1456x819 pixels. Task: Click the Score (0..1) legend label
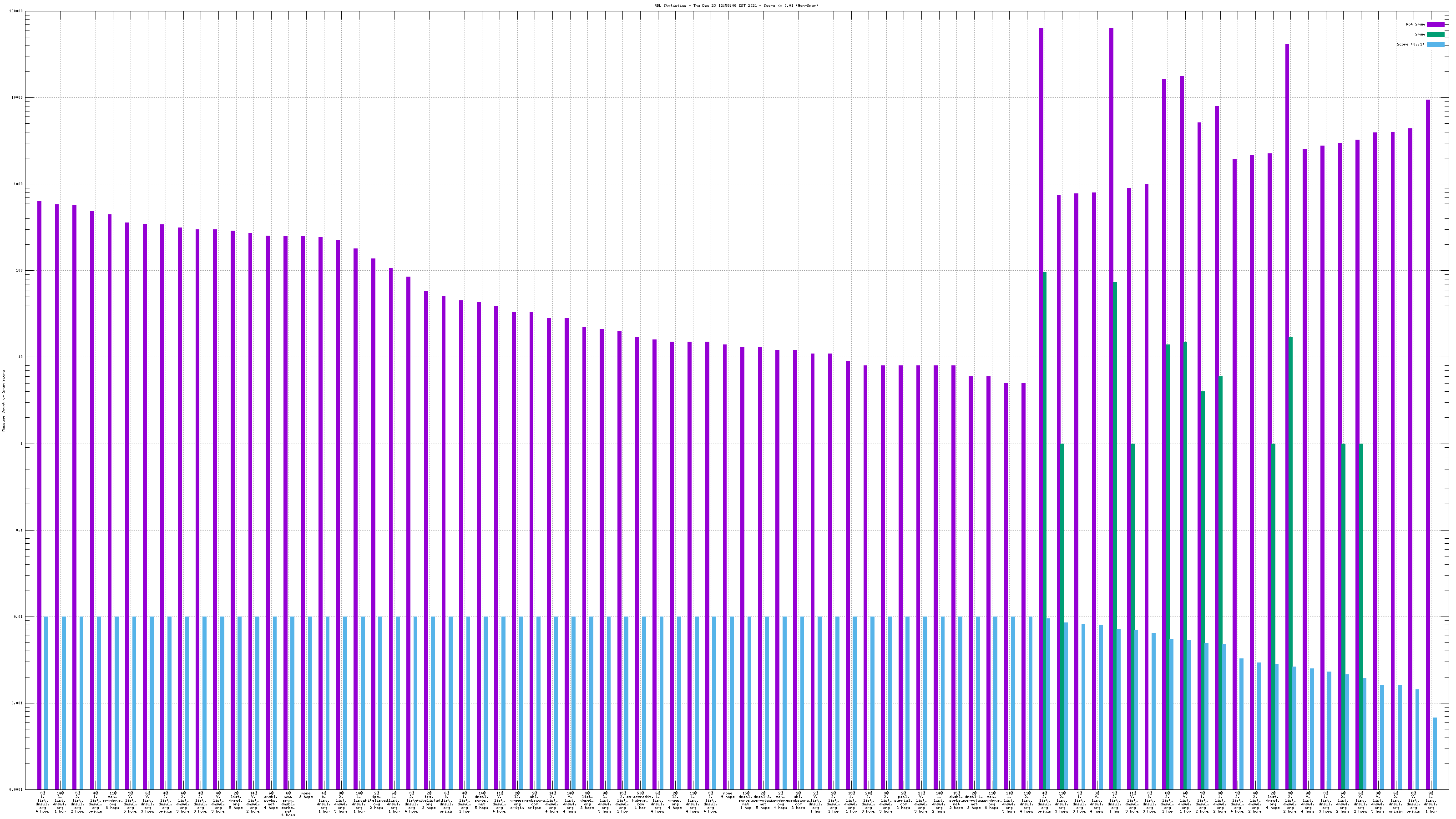[x=1410, y=44]
